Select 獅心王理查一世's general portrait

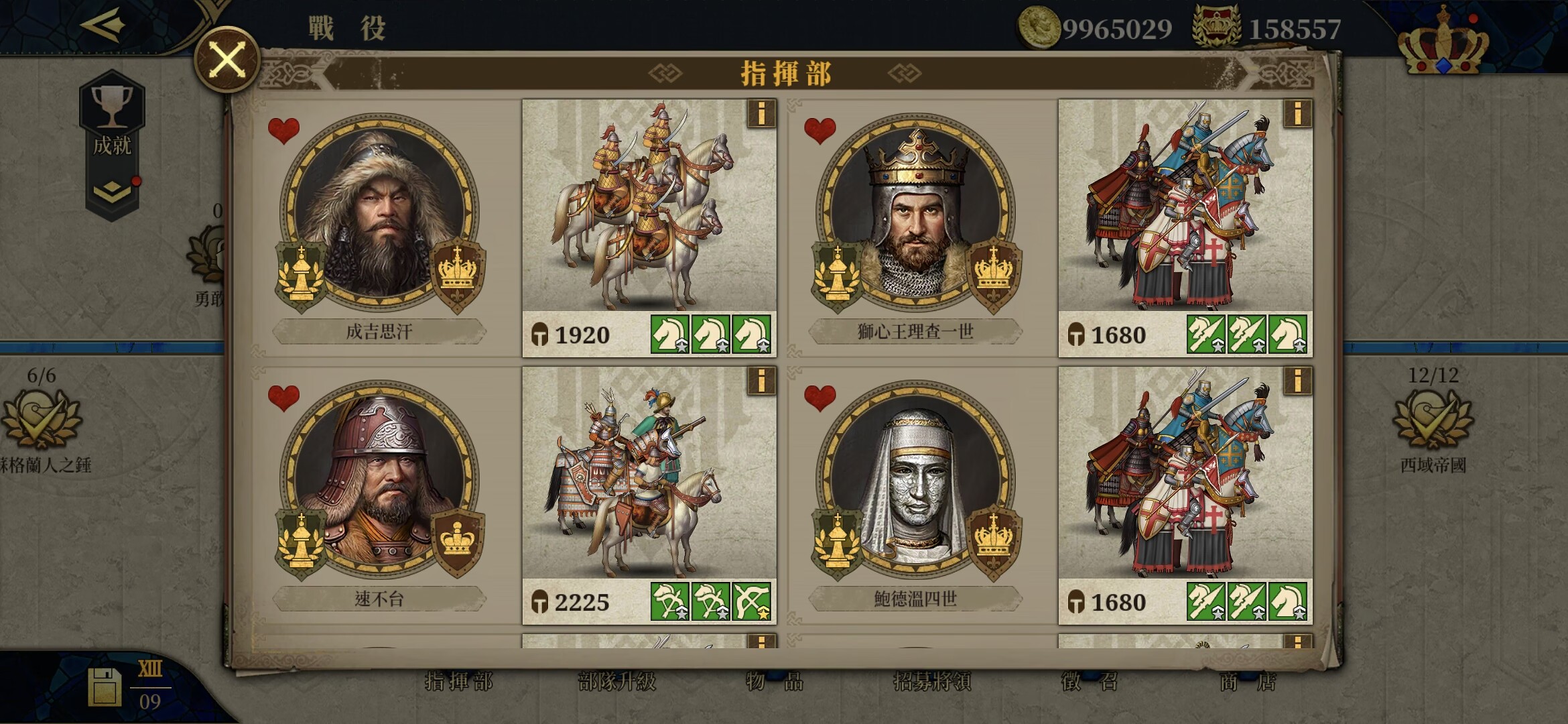915,213
